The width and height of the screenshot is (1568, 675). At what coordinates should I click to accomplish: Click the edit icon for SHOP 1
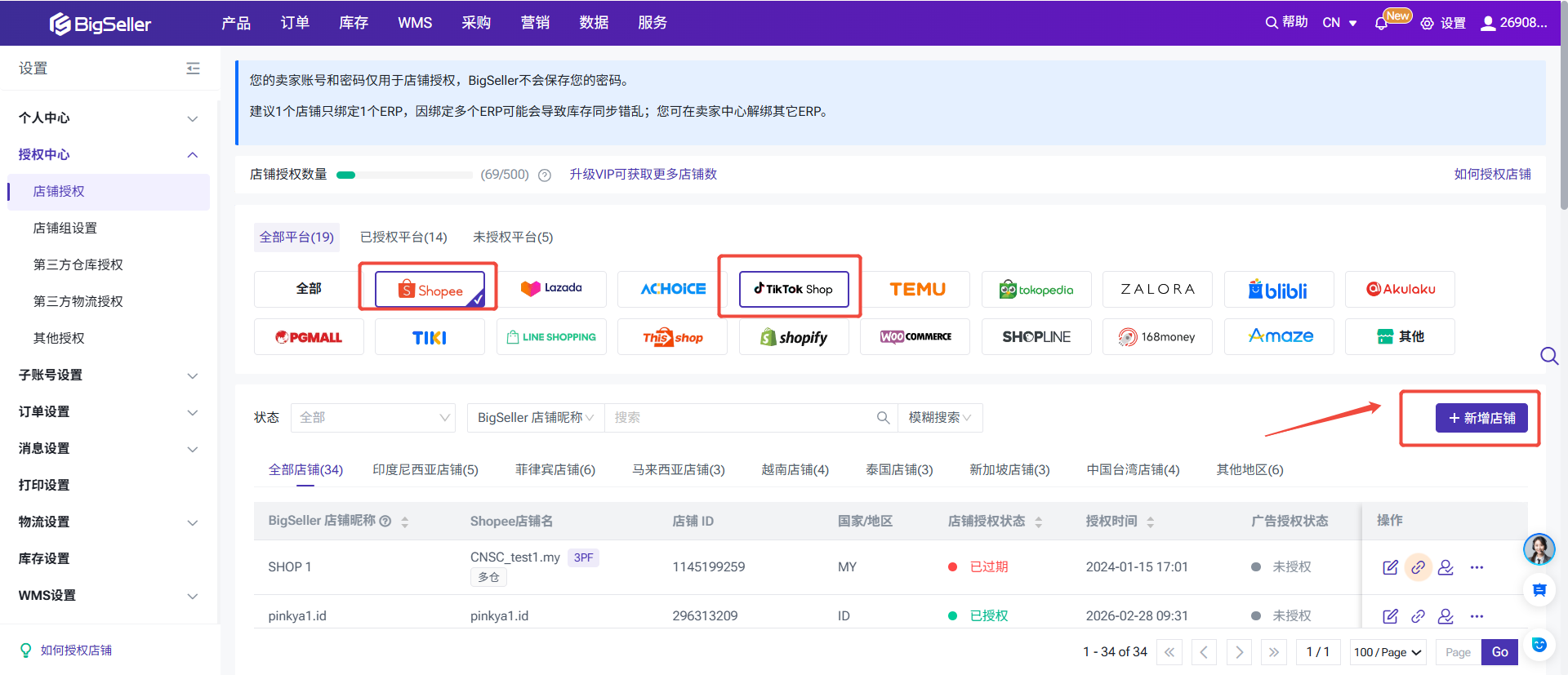(1390, 567)
